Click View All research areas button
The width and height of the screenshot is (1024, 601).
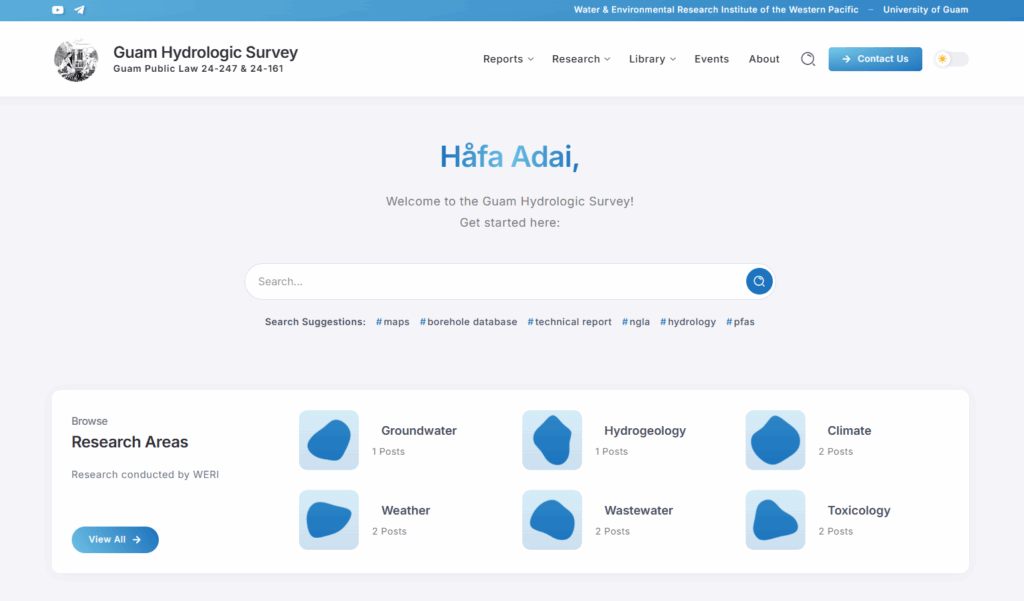tap(115, 539)
